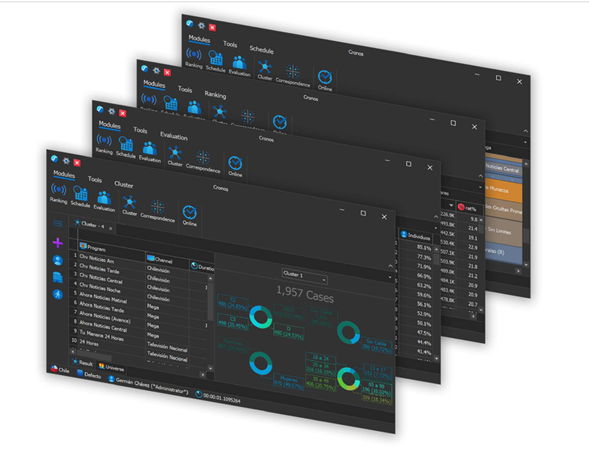Open dropdown beside rat% column in Ranking window
Screen dimensions: 589x459
(451, 205)
